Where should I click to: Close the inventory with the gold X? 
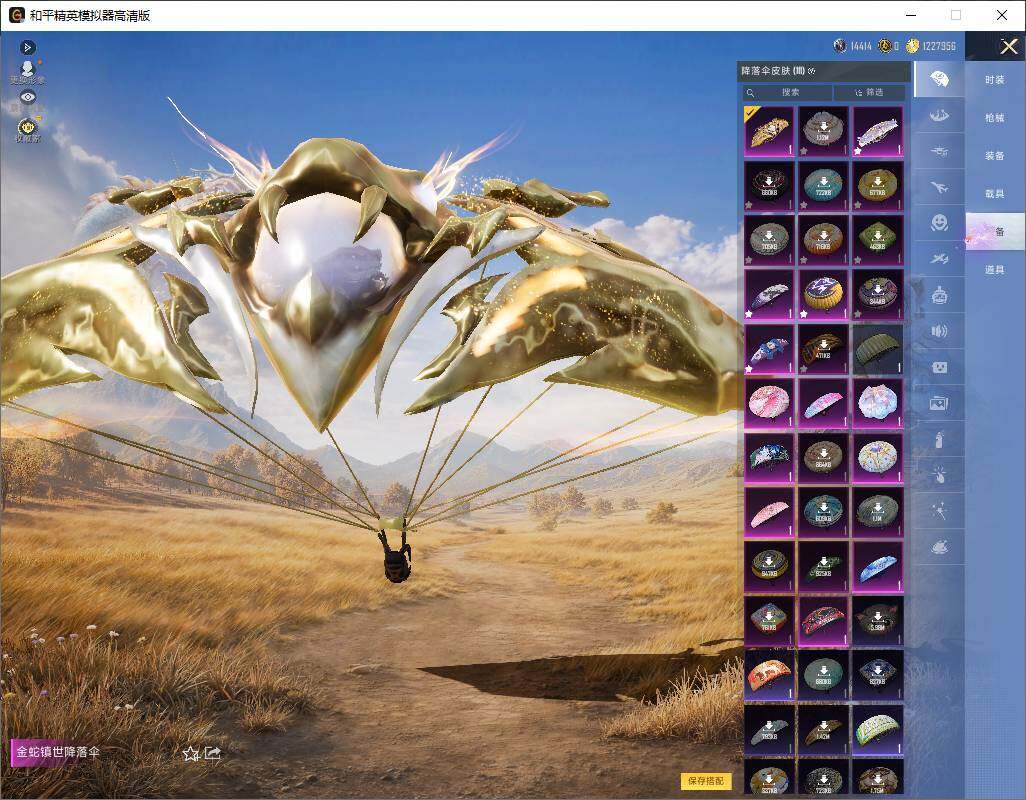(1008, 46)
